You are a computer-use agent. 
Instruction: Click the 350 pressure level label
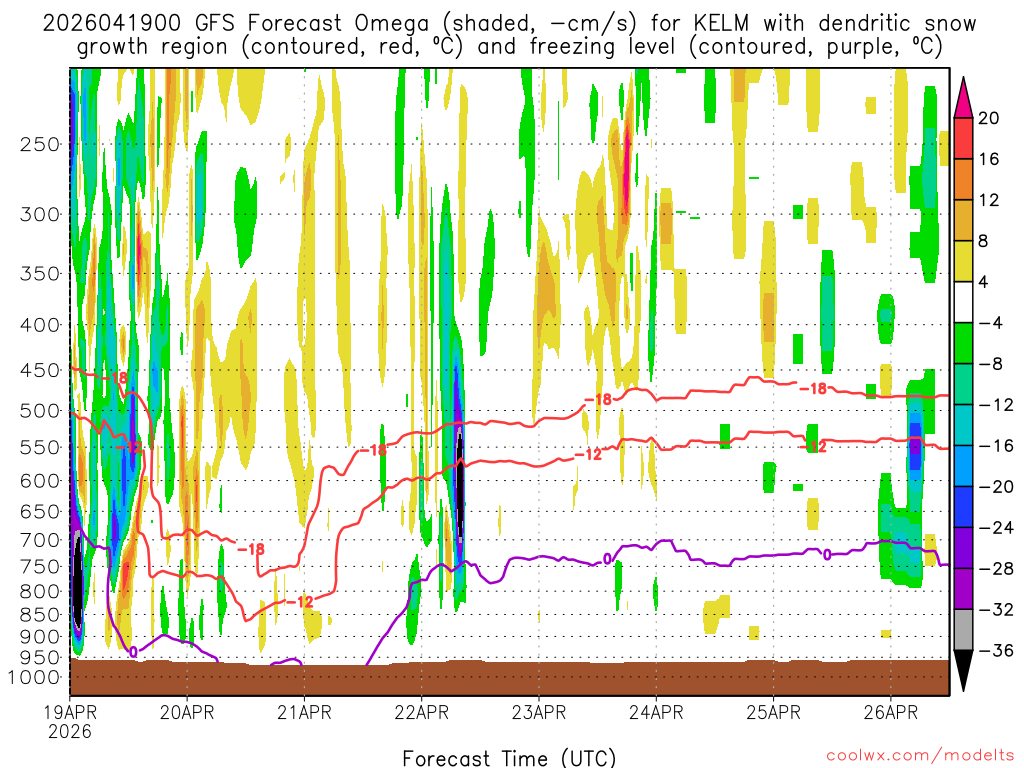pyautogui.click(x=40, y=274)
